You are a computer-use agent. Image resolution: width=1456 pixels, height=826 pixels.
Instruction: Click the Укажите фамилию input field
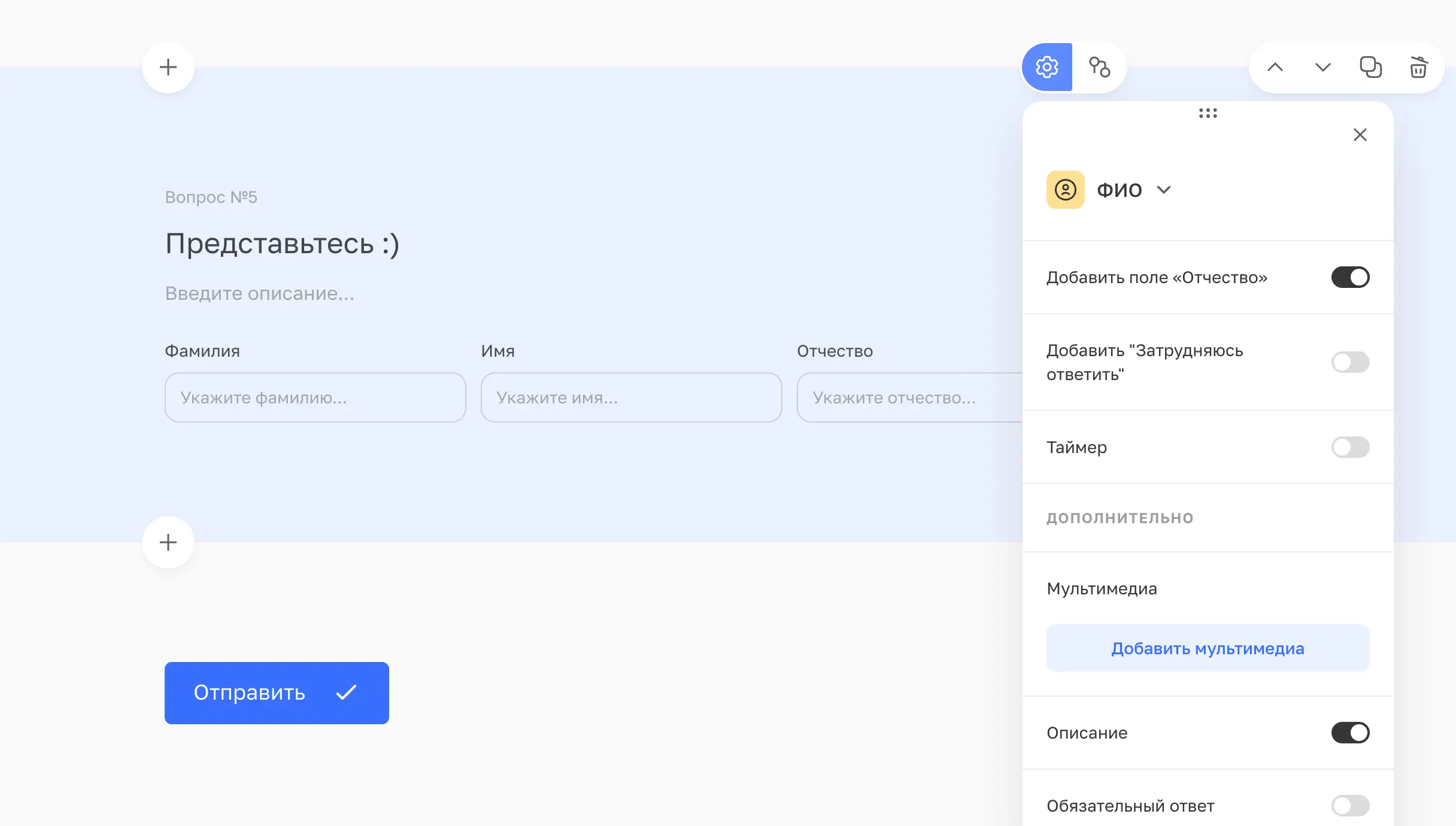click(316, 397)
